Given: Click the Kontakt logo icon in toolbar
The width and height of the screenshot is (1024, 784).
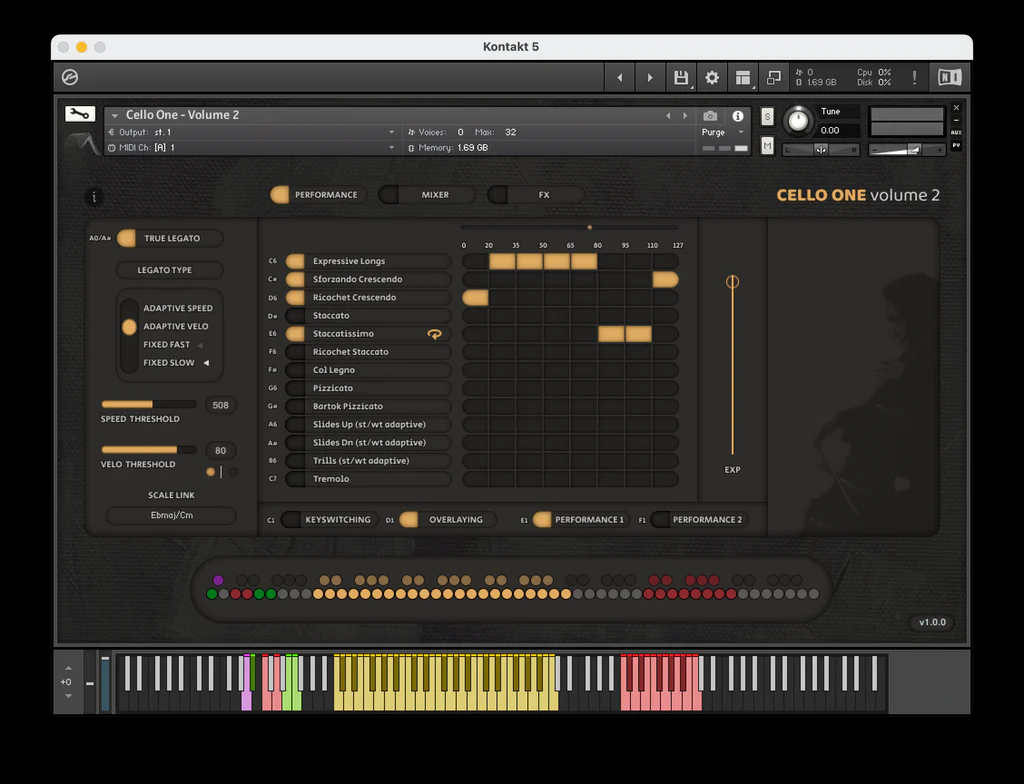Looking at the screenshot, I should pos(70,77).
